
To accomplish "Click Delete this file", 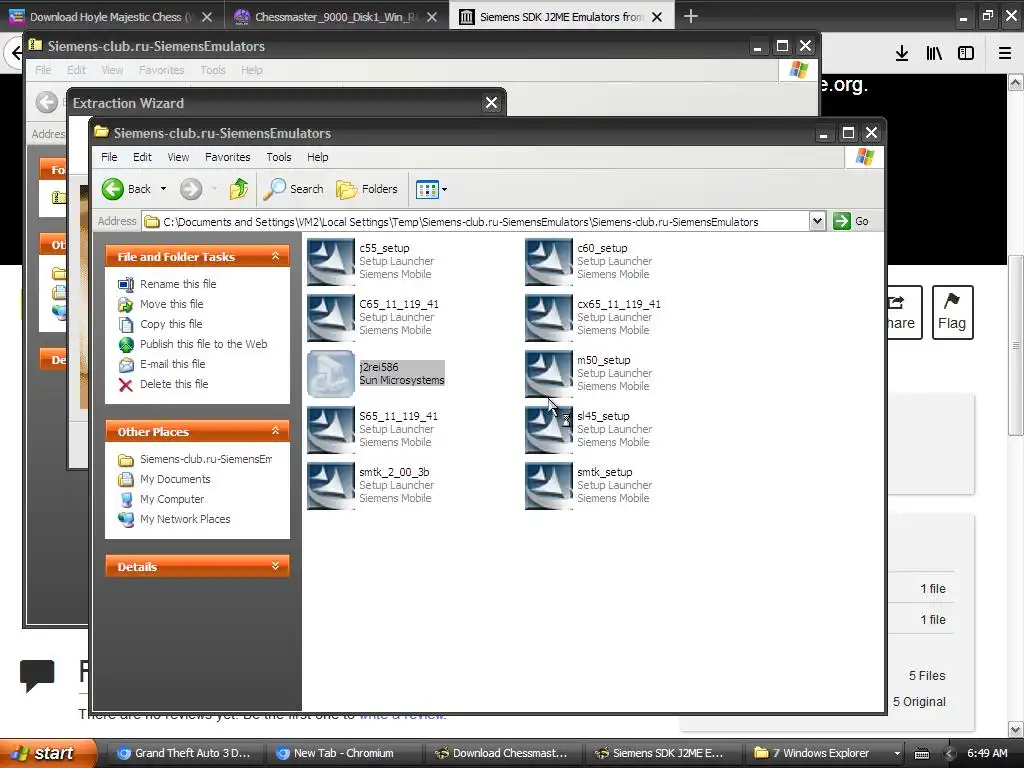I will (174, 384).
